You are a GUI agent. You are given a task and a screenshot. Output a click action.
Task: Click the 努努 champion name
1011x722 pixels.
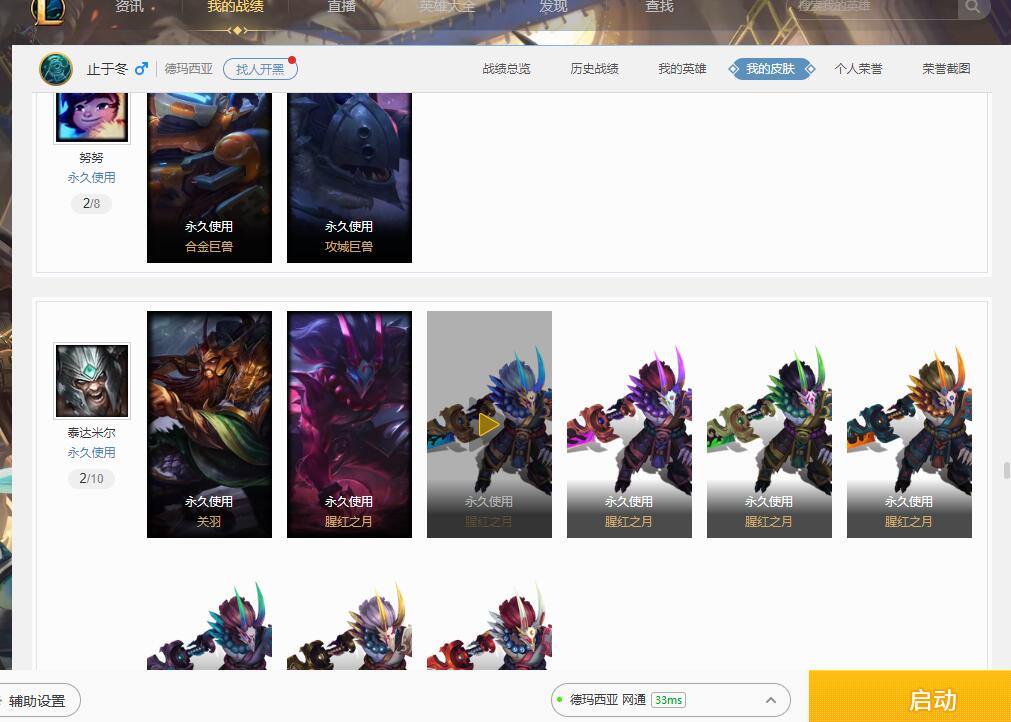(x=92, y=158)
